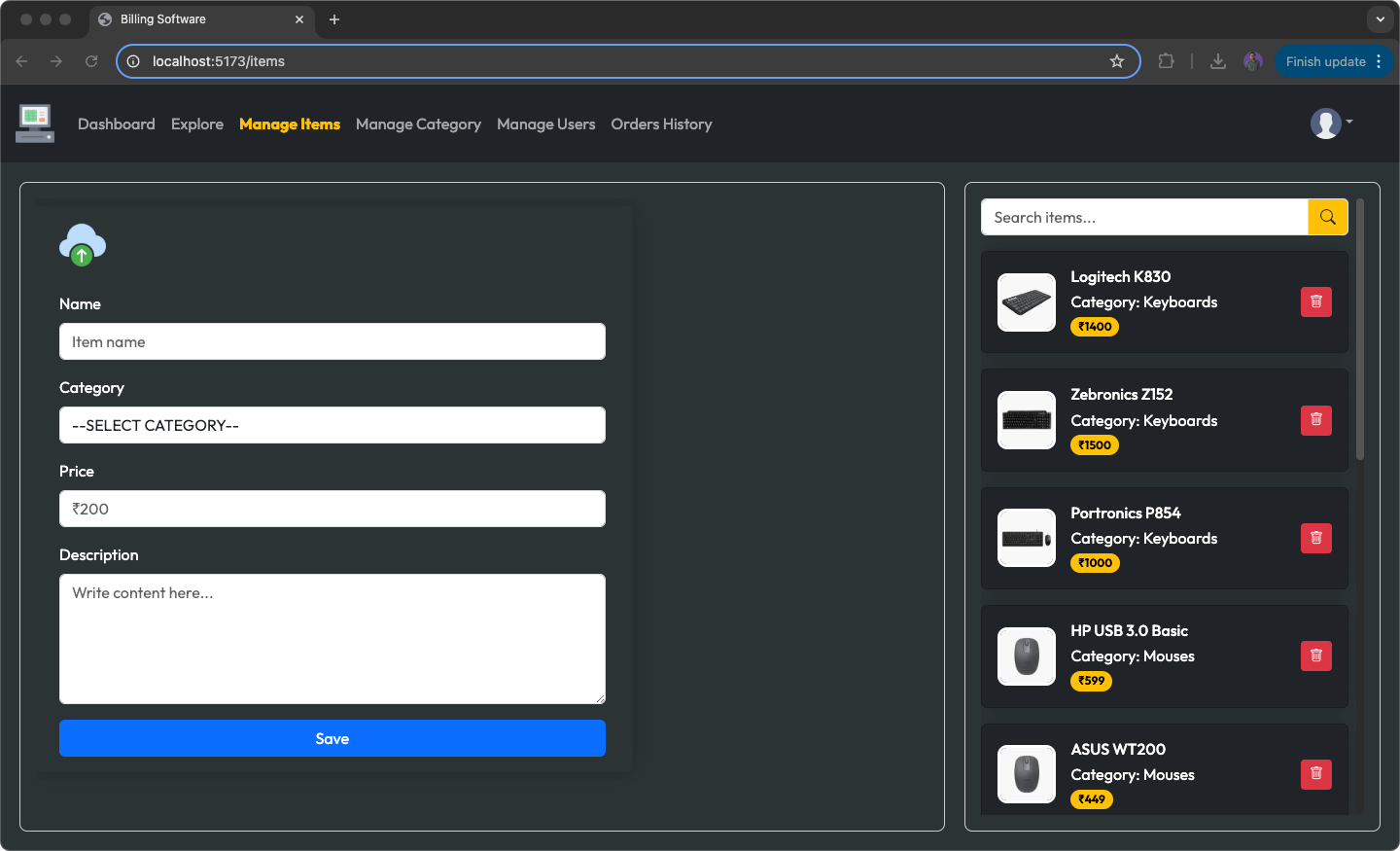
Task: Open the Explore page
Action: coord(197,124)
